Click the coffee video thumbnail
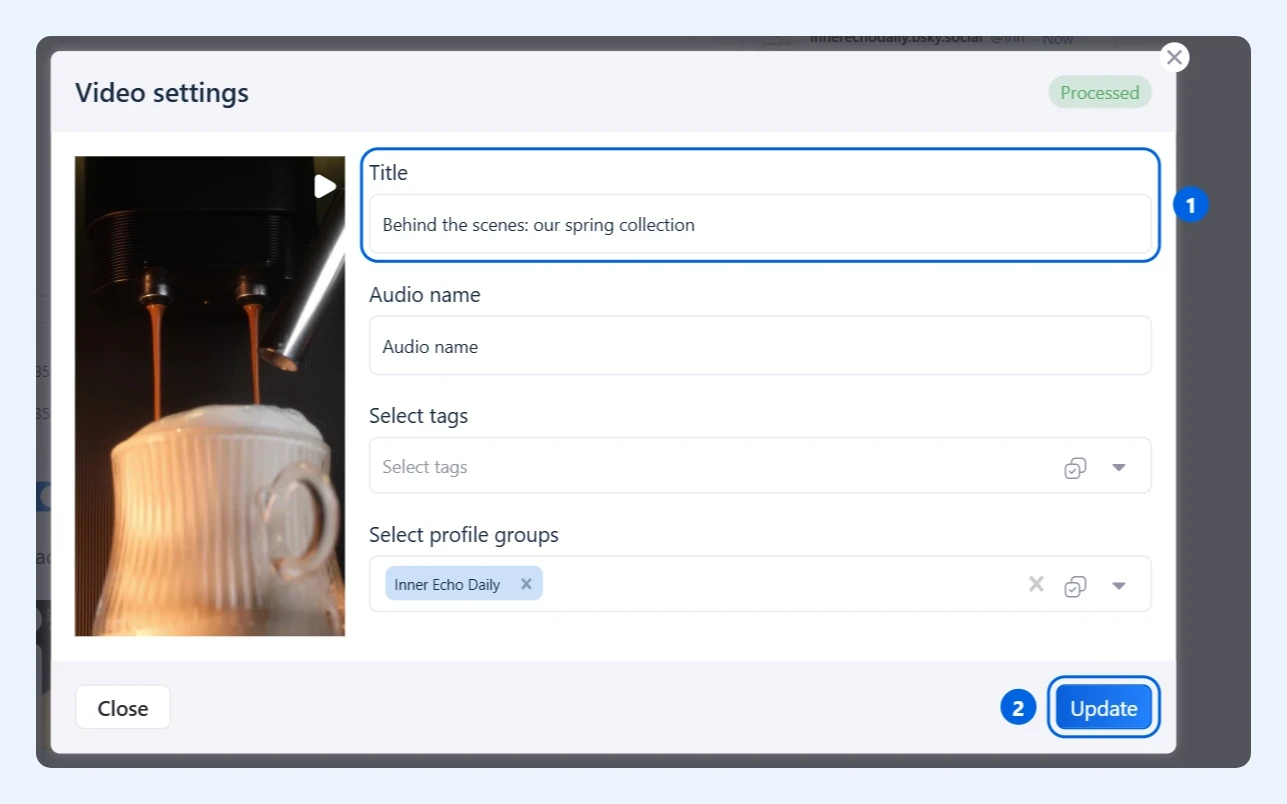This screenshot has width=1287, height=804. [210, 396]
